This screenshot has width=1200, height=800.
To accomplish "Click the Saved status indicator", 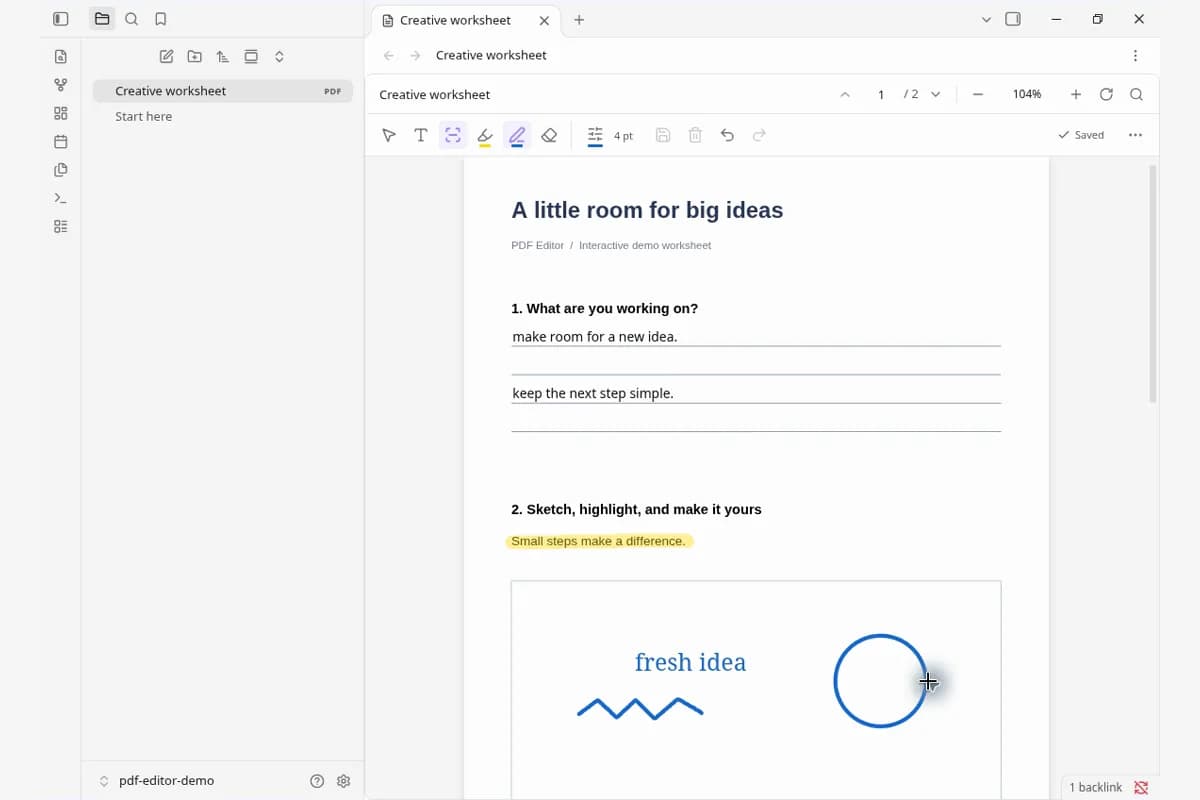I will (x=1081, y=135).
